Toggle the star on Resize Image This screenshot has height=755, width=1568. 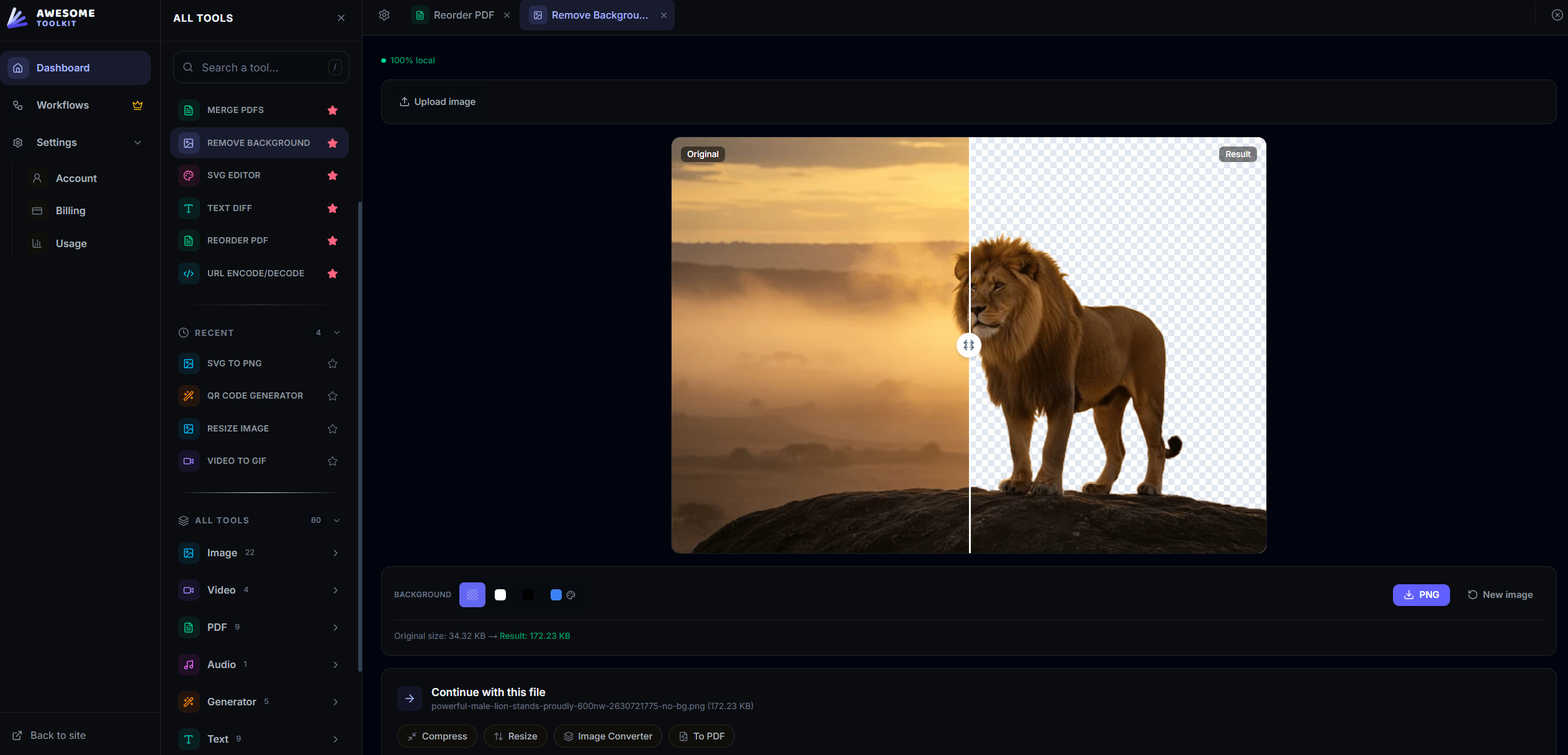333,428
